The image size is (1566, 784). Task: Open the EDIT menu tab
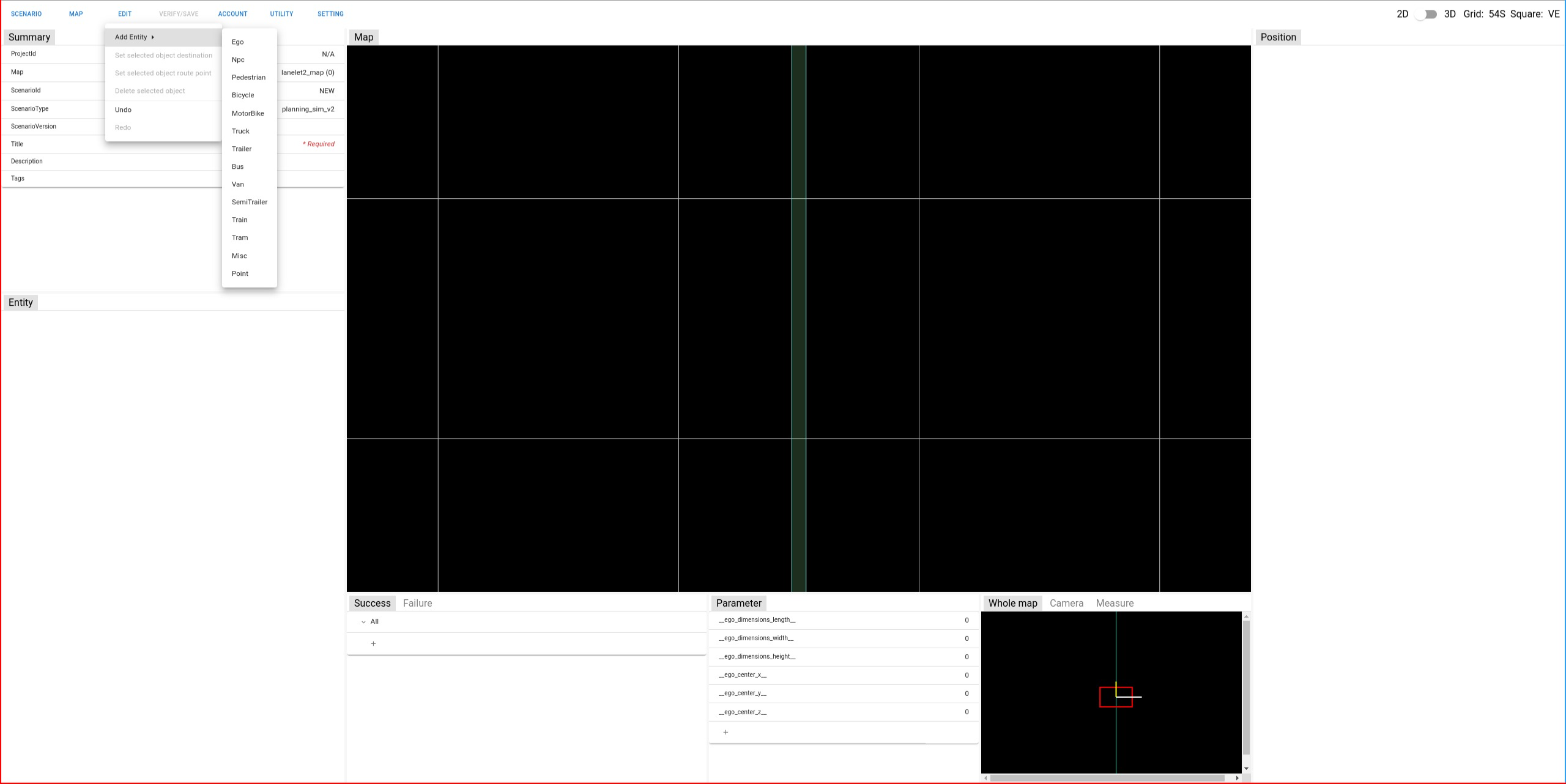tap(125, 14)
